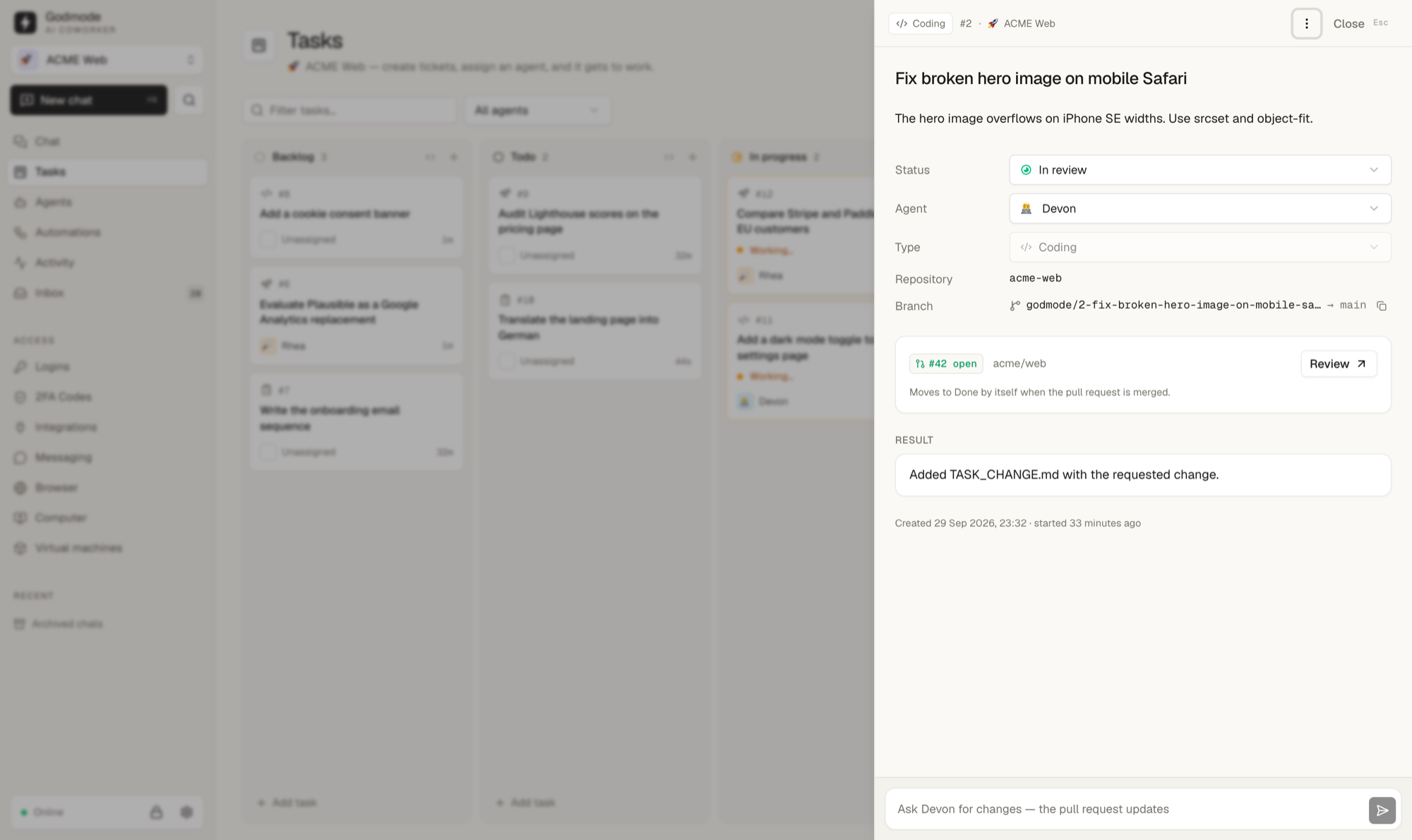
Task: Send the message to Devon
Action: tap(1382, 810)
